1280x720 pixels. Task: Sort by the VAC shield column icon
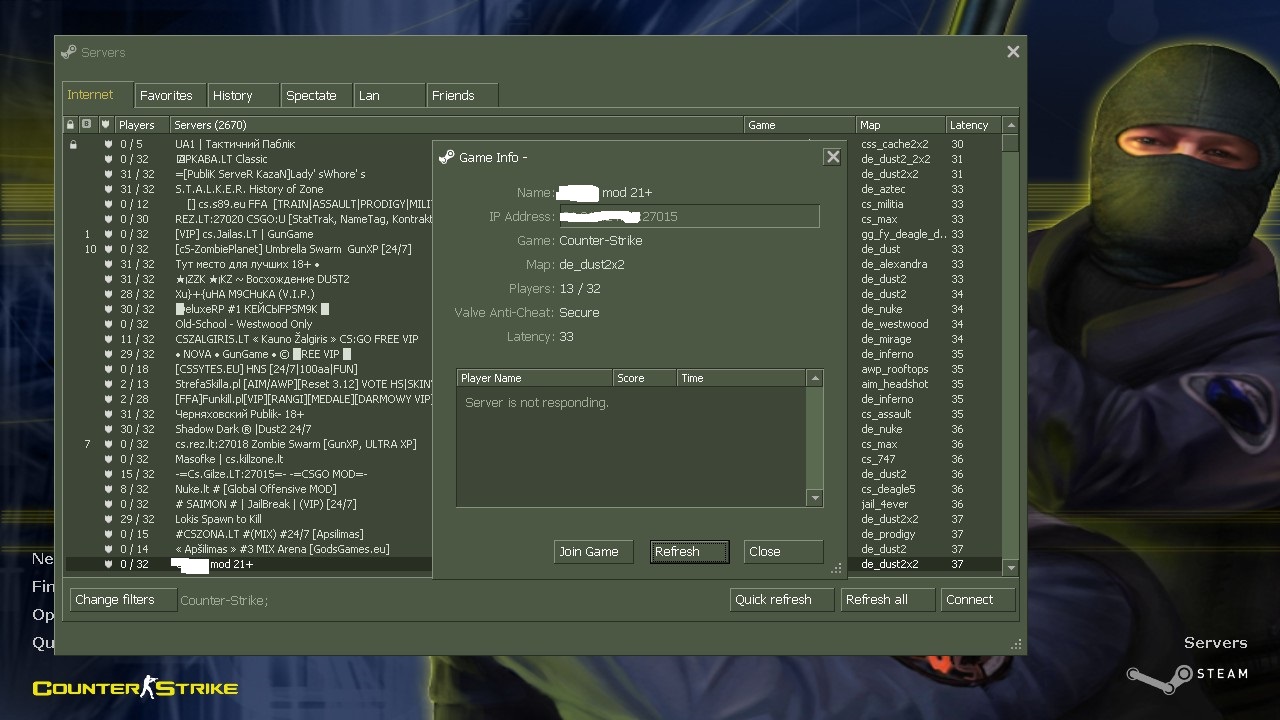[105, 125]
